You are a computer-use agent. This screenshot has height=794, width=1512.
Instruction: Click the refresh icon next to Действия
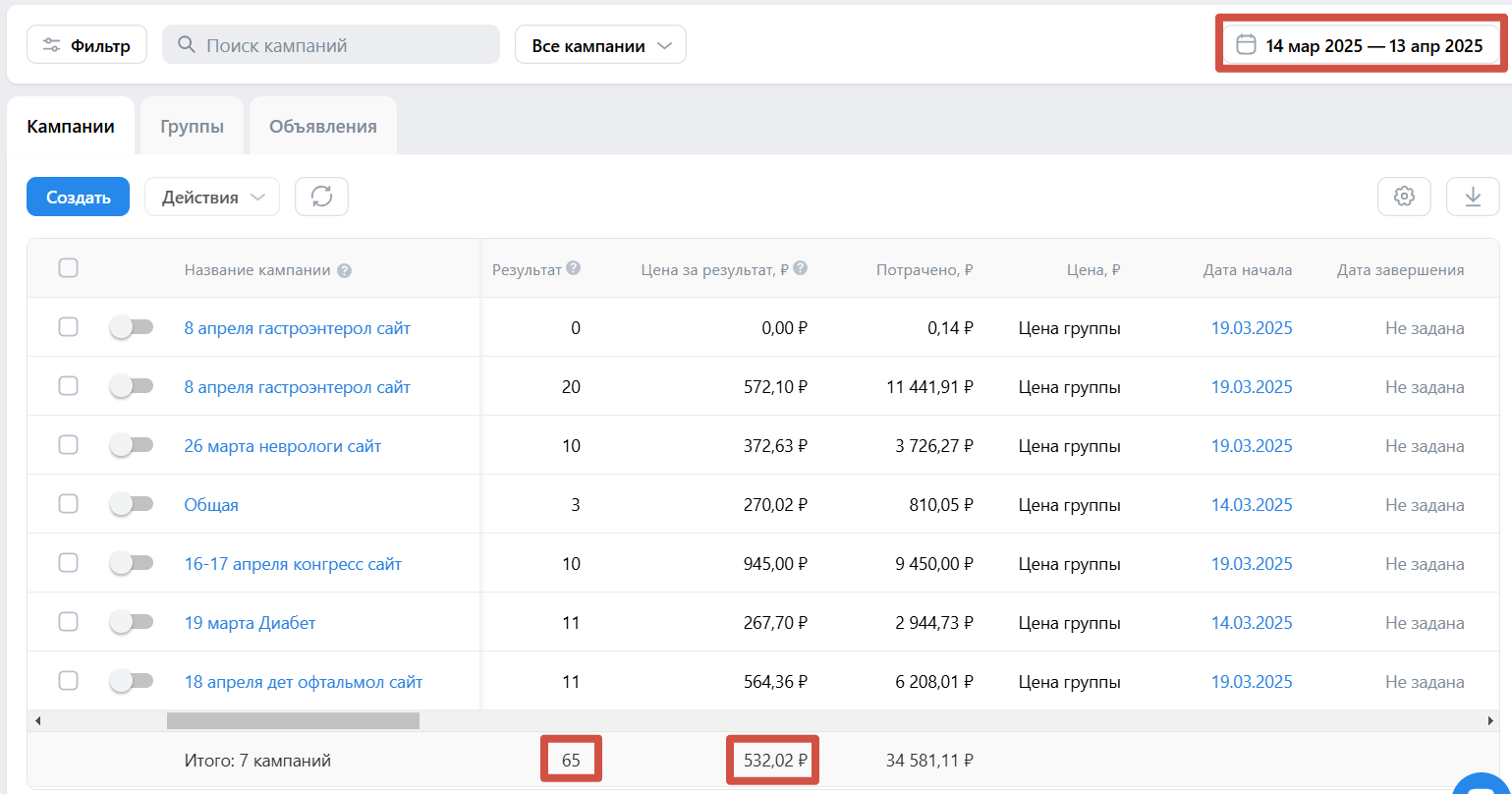click(321, 197)
